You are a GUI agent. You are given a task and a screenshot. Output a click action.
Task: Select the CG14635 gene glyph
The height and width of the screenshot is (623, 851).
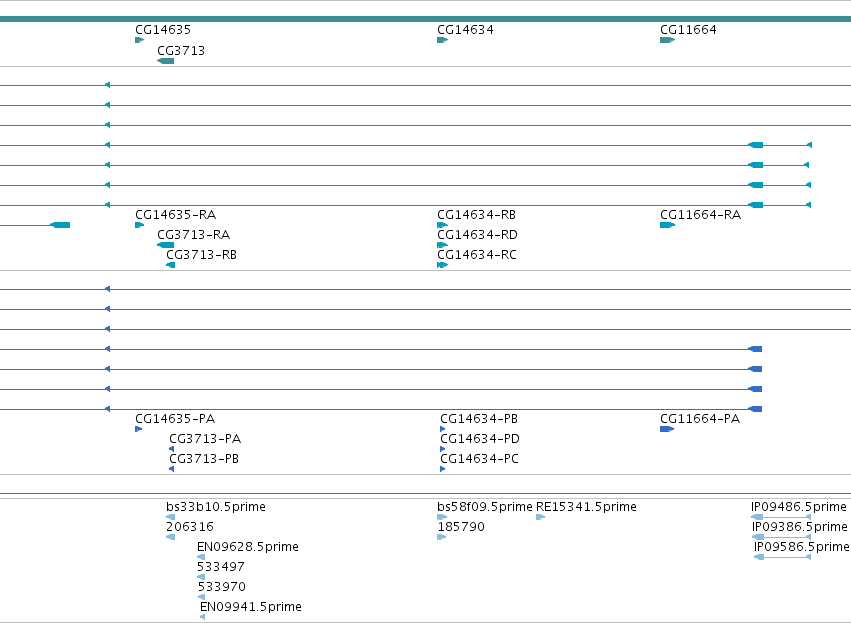[x=139, y=40]
